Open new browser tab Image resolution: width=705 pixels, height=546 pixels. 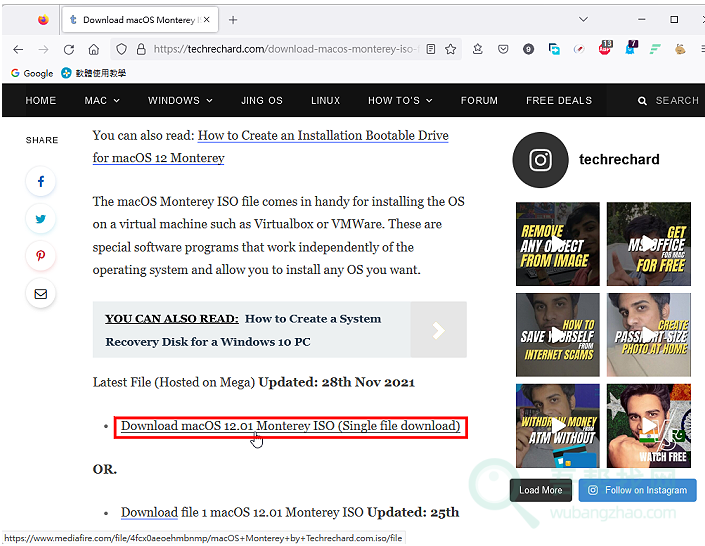click(x=233, y=20)
